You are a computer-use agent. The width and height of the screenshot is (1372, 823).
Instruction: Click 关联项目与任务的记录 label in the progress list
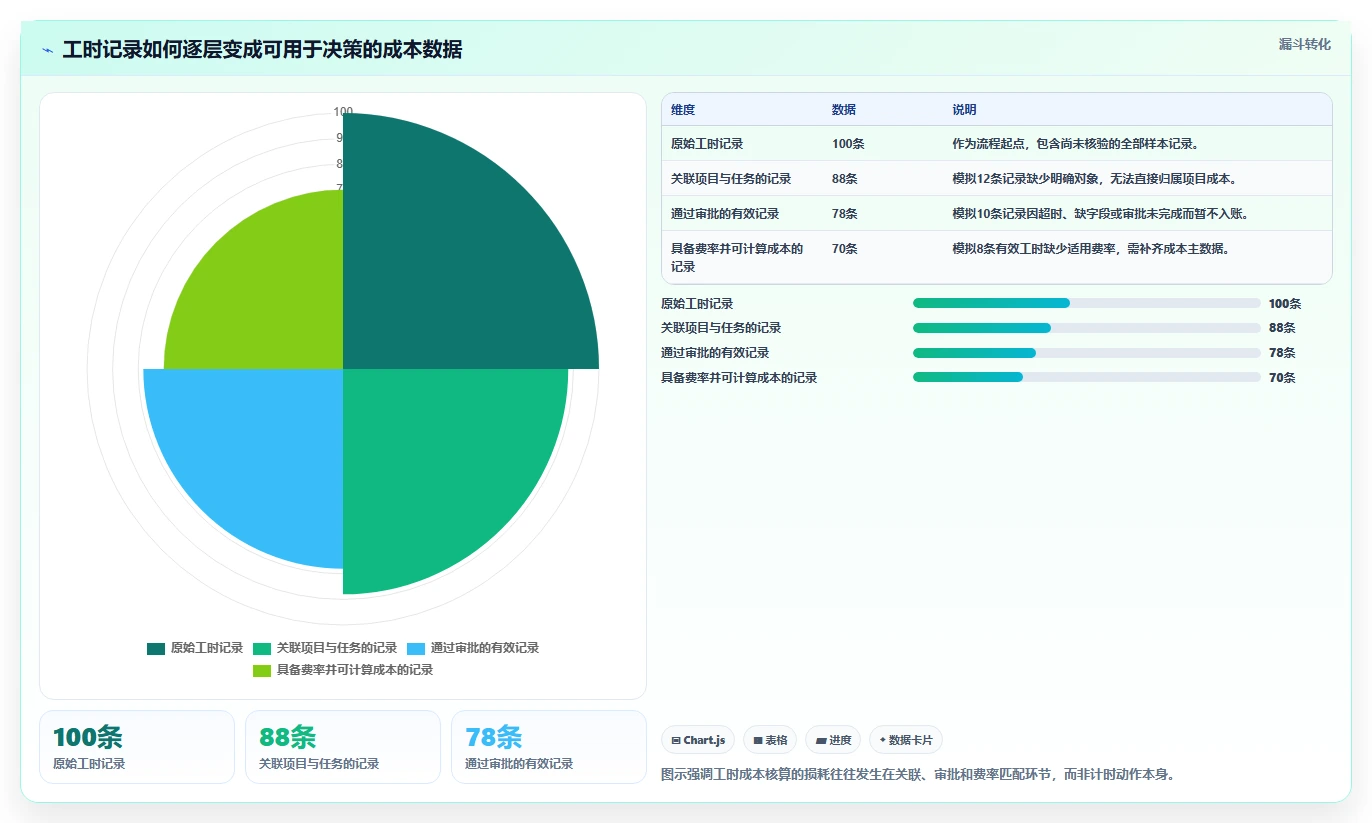click(721, 328)
